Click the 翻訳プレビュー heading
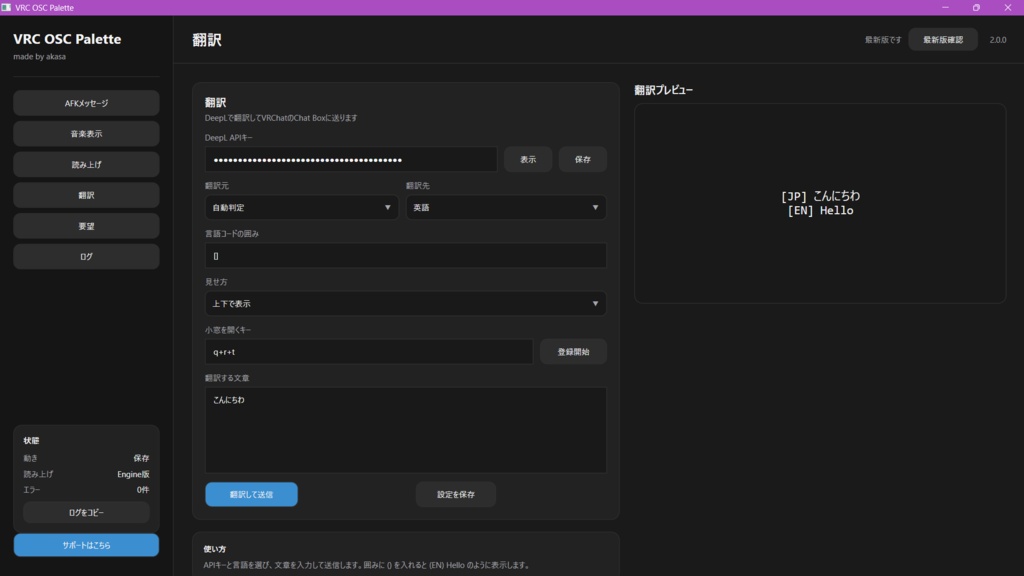This screenshot has height=576, width=1024. (x=664, y=90)
